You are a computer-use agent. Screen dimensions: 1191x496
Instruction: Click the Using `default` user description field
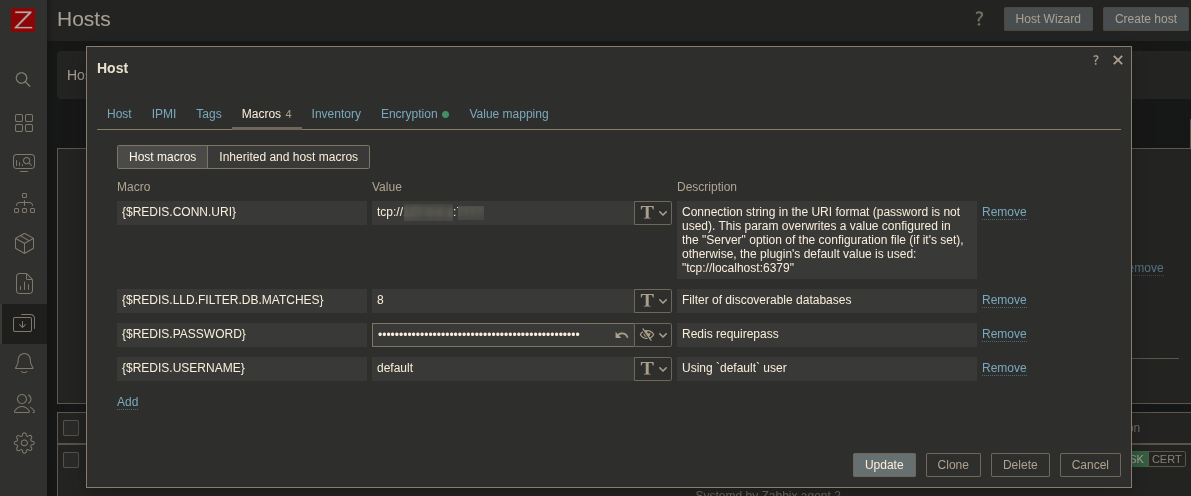(826, 369)
